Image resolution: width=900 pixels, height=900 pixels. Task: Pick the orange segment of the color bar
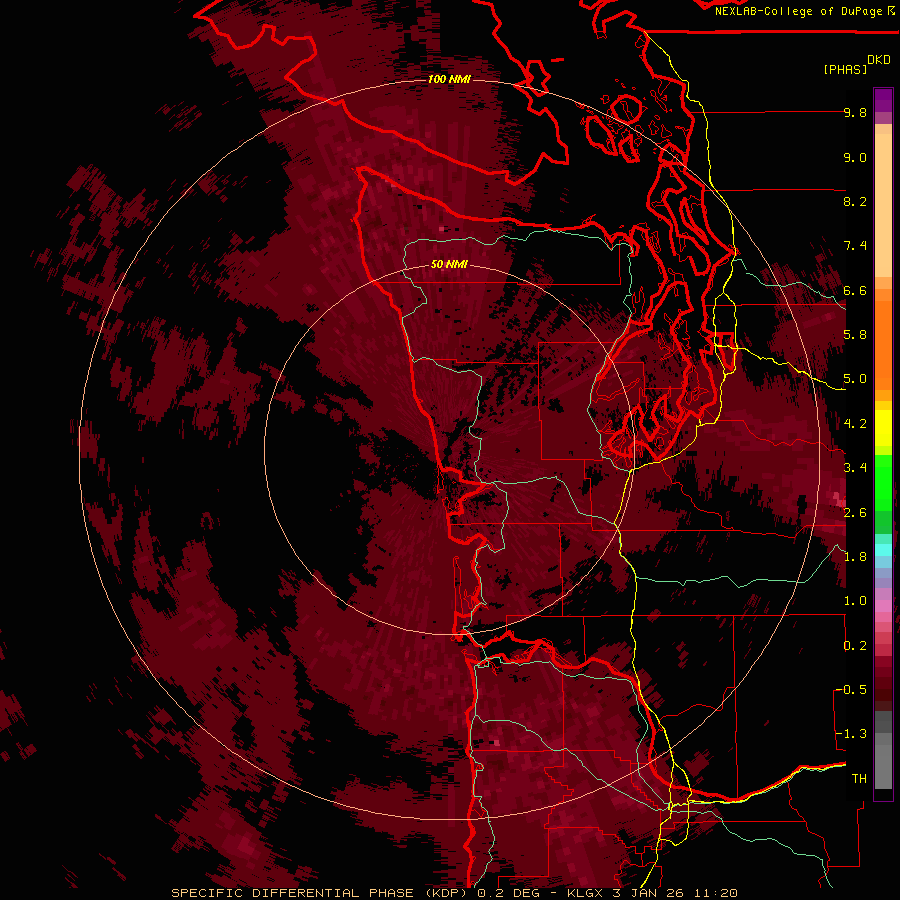tap(883, 345)
